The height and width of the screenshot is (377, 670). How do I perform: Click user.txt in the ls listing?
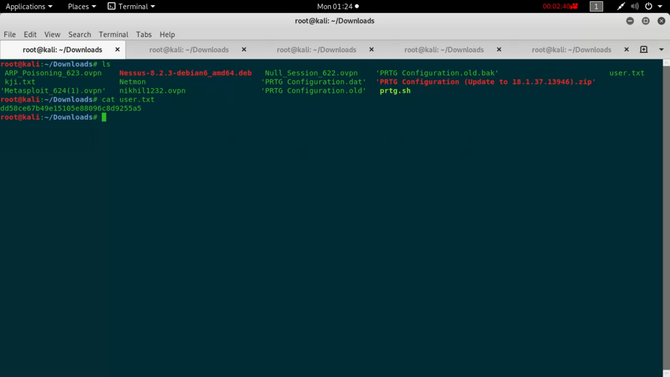[x=626, y=73]
